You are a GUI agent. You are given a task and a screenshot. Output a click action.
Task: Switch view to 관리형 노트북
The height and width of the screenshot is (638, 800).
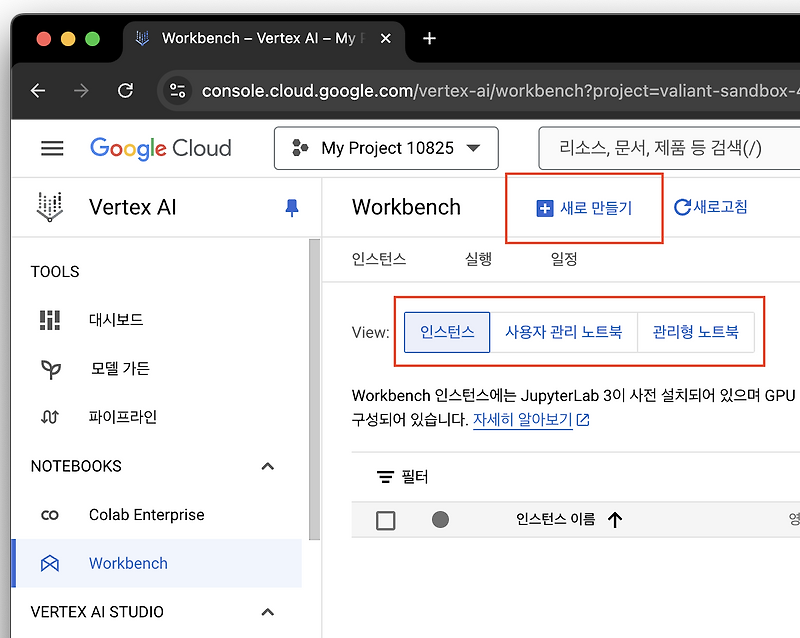point(697,332)
